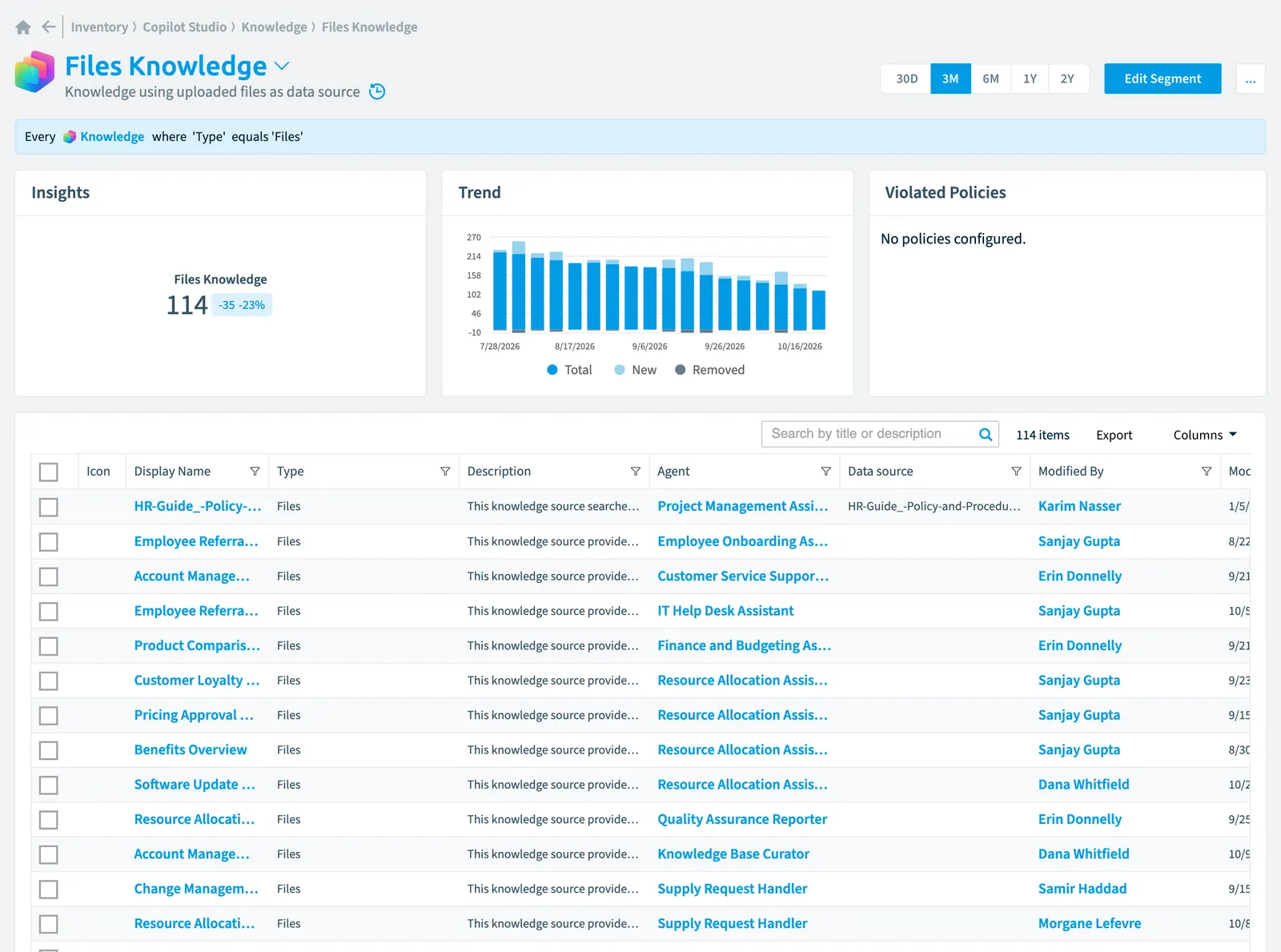The width and height of the screenshot is (1281, 952).
Task: Open the Type column filter
Action: (445, 472)
